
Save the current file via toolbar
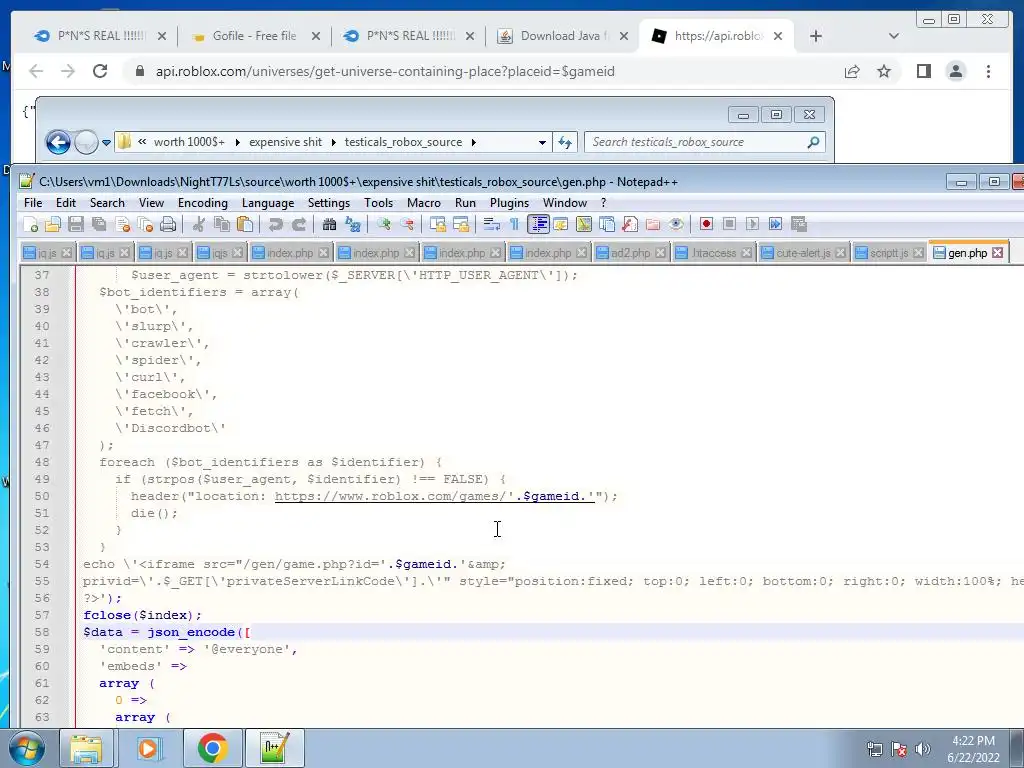76,225
